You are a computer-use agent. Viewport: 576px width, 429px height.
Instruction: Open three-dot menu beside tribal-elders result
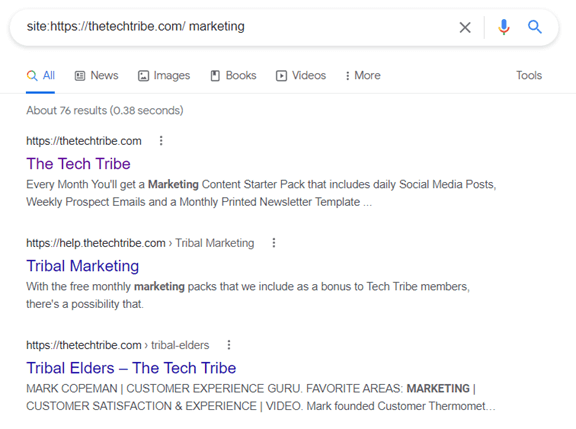[229, 345]
